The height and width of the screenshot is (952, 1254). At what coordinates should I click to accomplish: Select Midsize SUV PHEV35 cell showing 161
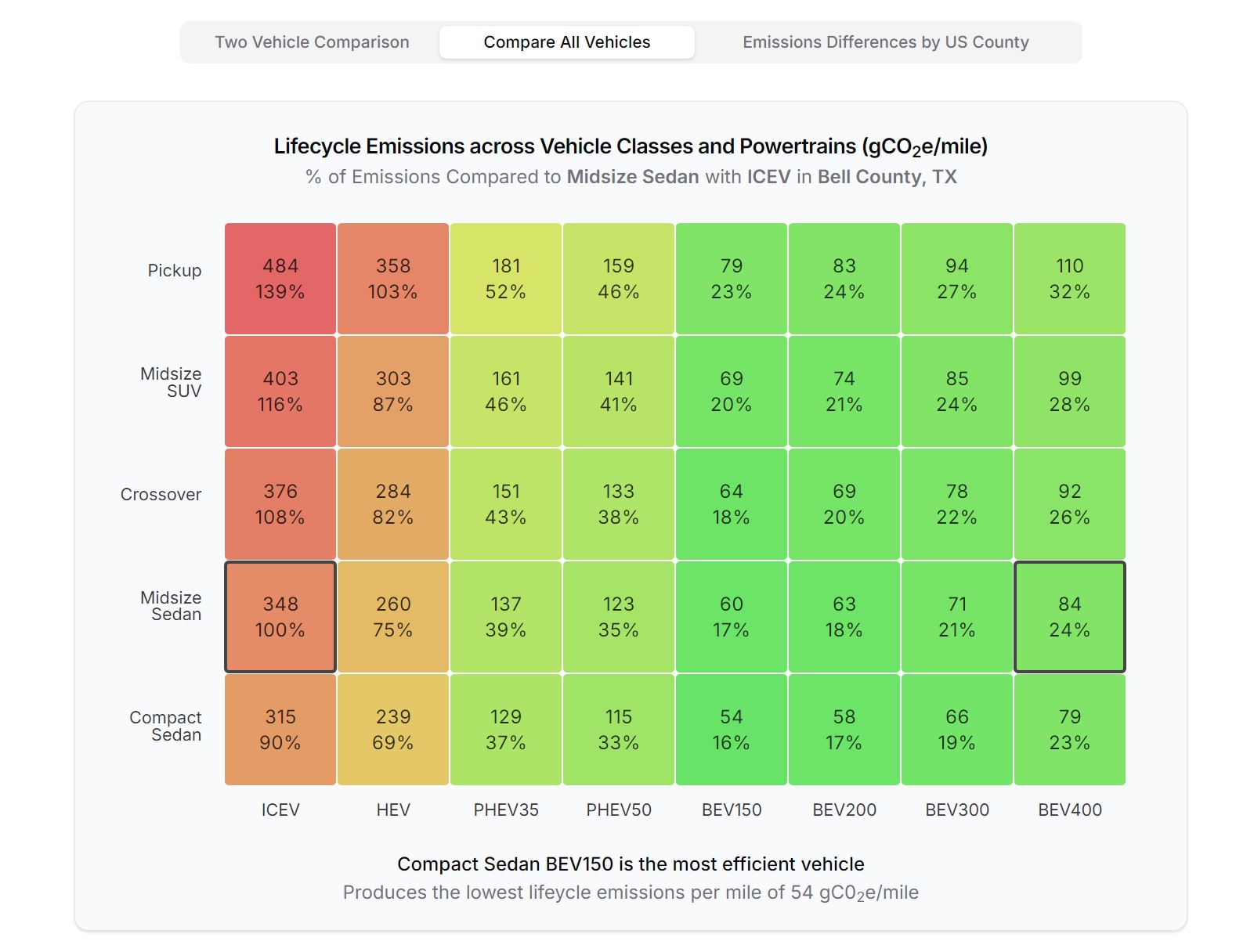(506, 391)
